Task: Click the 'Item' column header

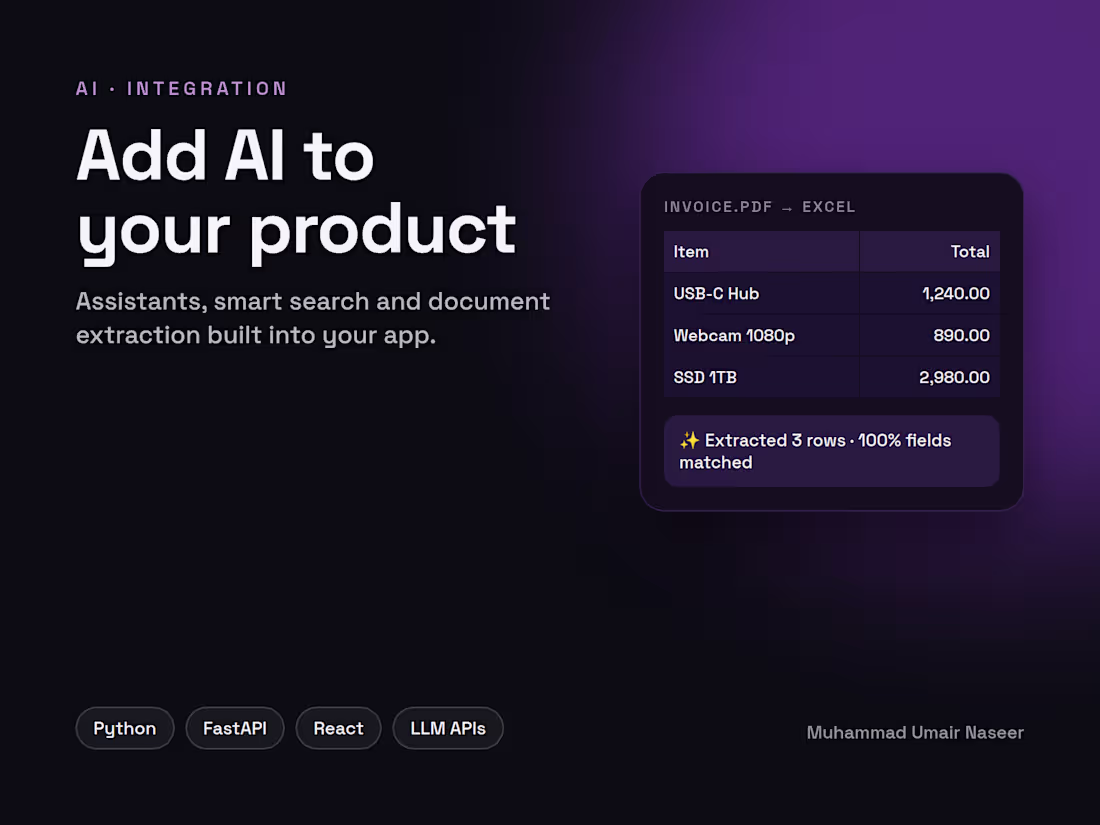Action: [x=762, y=251]
